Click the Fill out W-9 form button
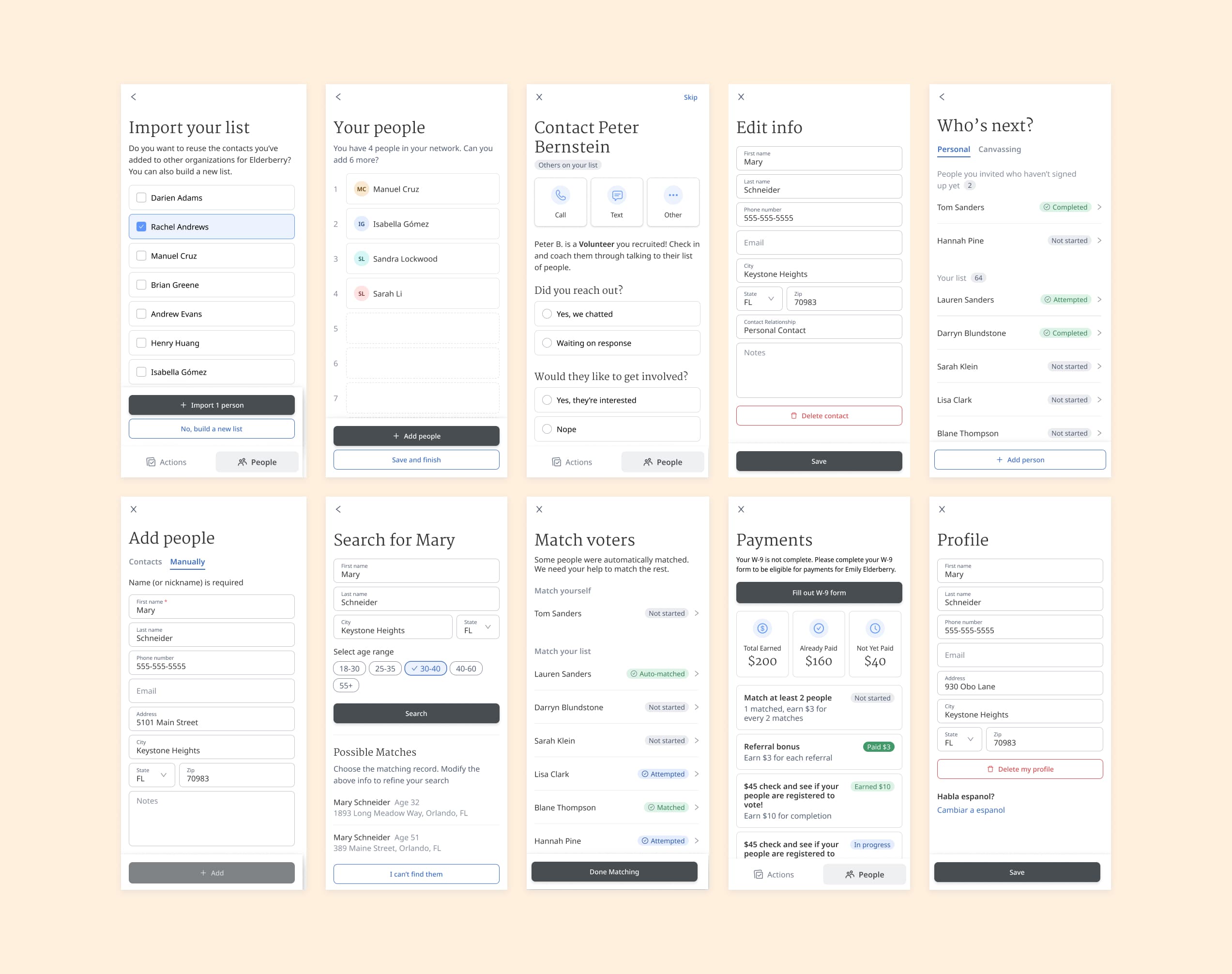The width and height of the screenshot is (1232, 974). (819, 593)
